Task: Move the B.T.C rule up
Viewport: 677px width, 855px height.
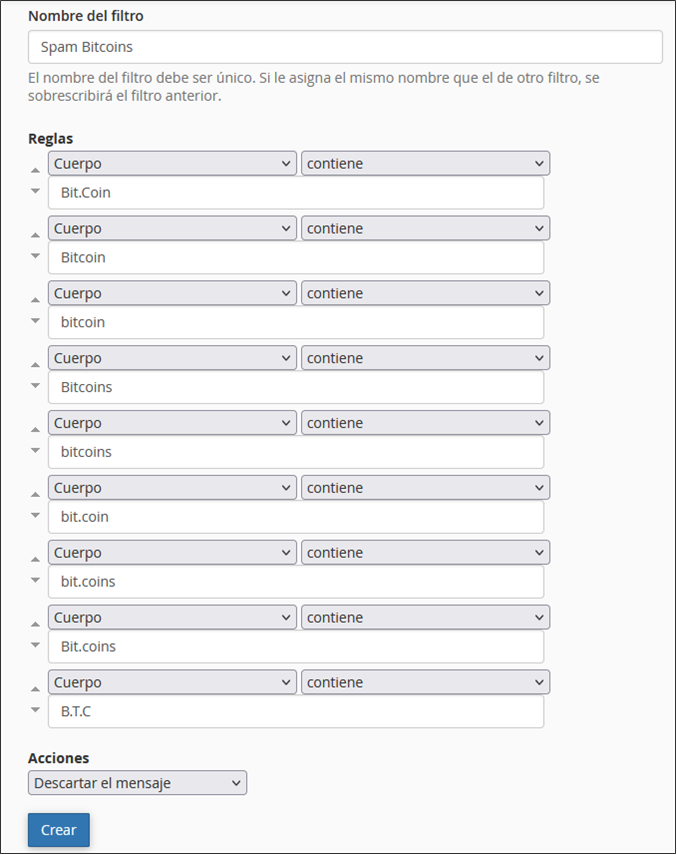Action: 35,689
